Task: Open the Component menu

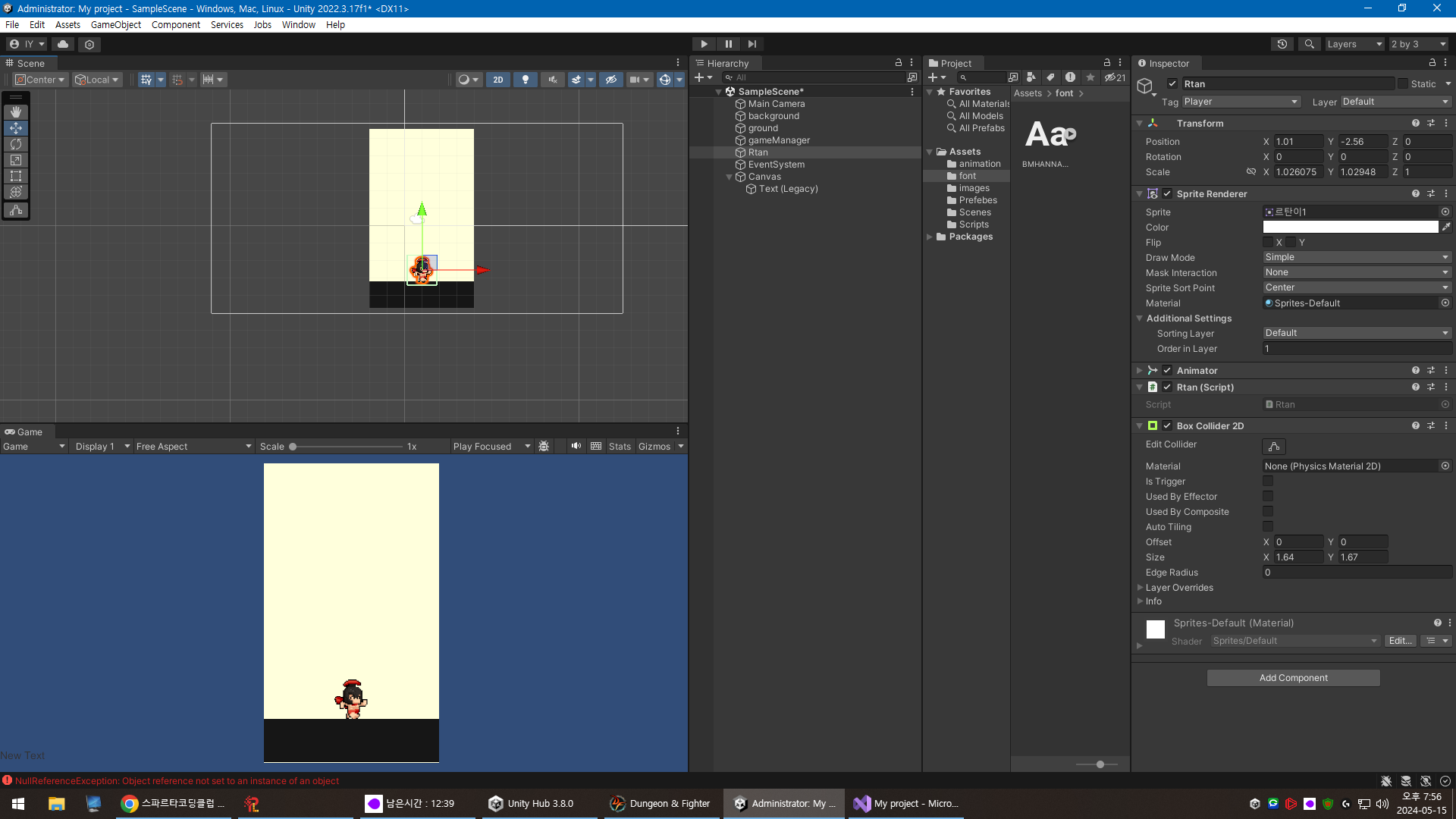Action: (x=176, y=24)
